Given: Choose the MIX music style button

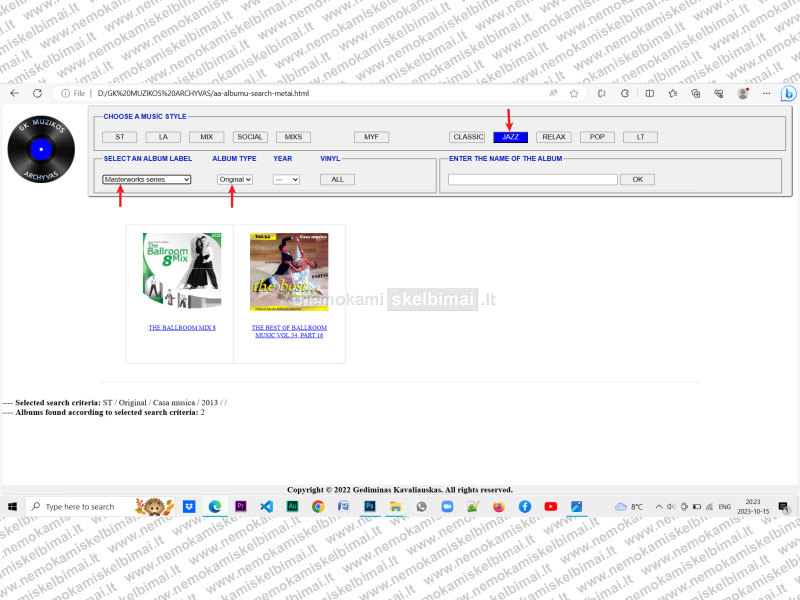Looking at the screenshot, I should (206, 137).
